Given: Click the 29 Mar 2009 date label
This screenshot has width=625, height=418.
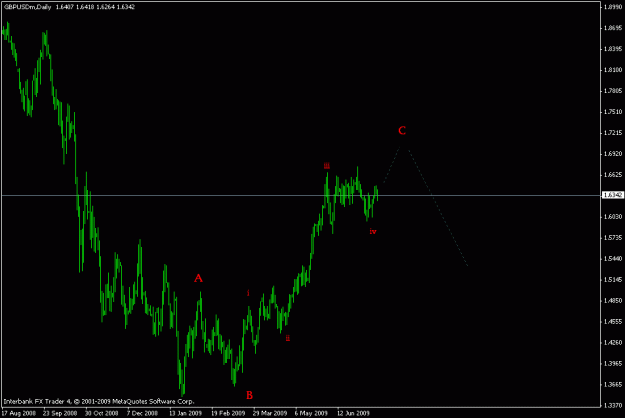Looking at the screenshot, I should click(x=270, y=413).
